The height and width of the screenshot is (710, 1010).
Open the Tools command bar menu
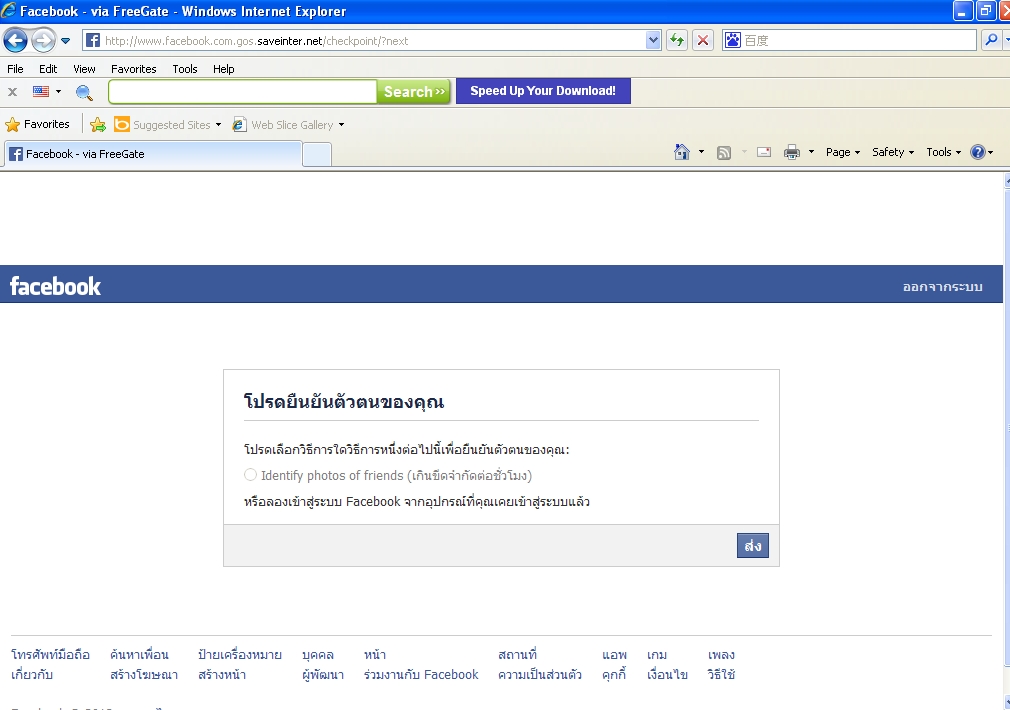click(944, 152)
